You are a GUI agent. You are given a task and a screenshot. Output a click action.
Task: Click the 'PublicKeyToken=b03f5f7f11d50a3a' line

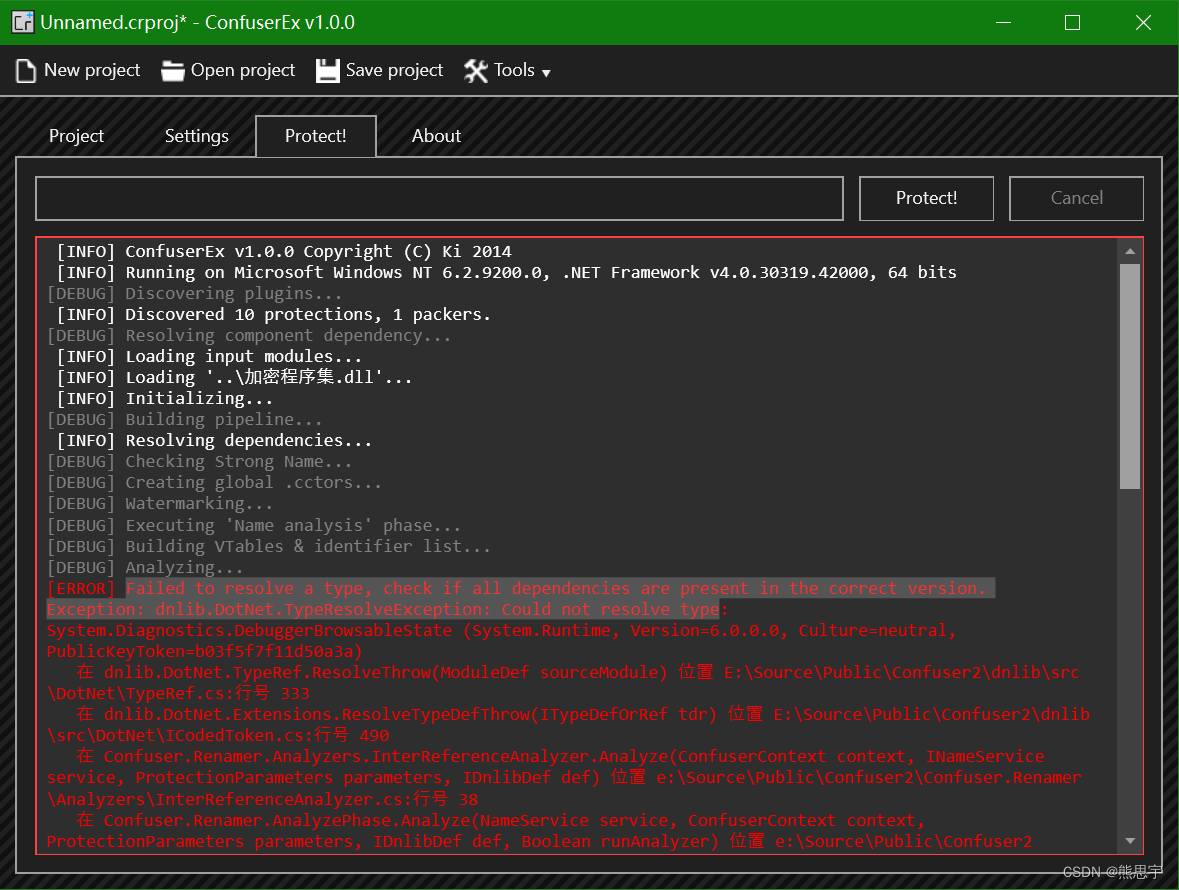[x=205, y=652]
